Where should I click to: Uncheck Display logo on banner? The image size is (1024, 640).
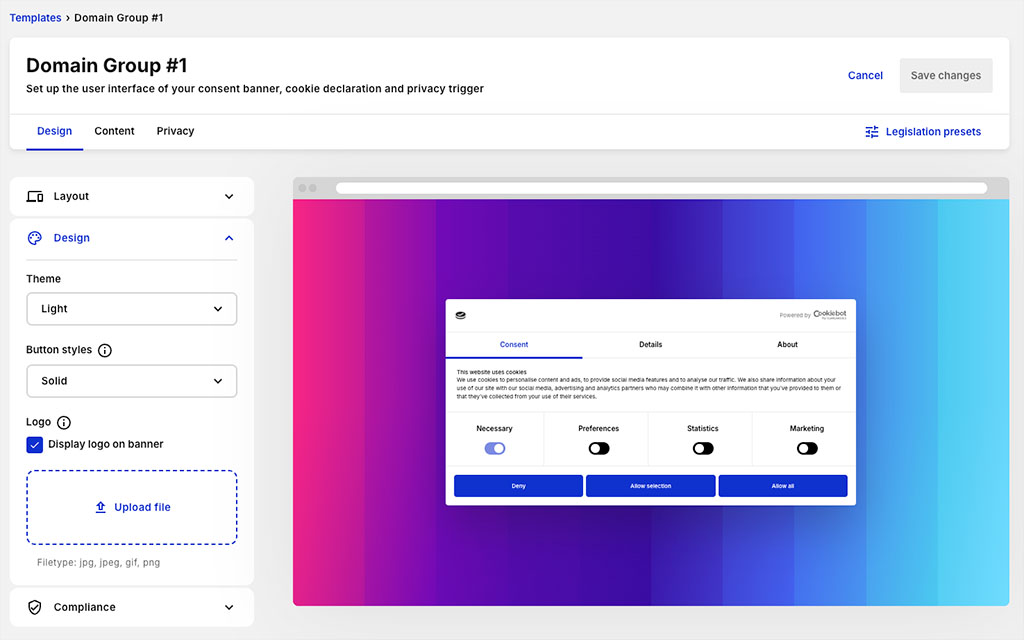pos(34,444)
